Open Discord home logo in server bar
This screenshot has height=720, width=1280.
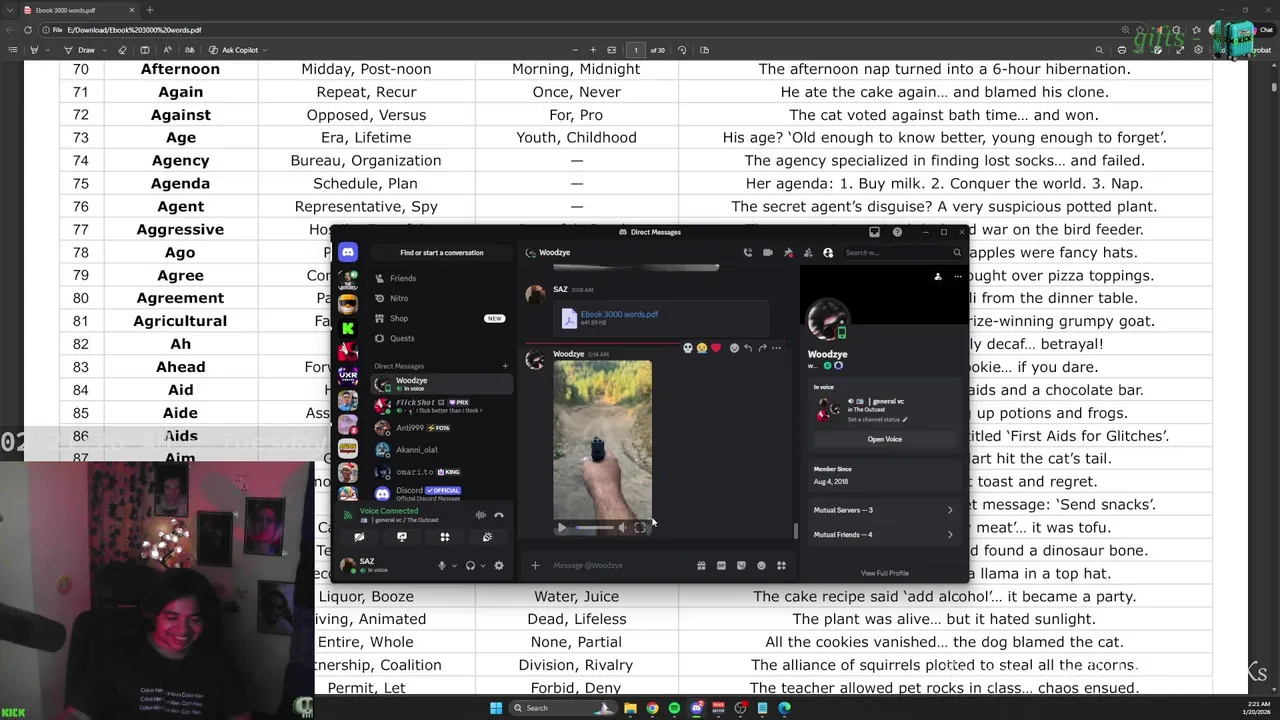pos(347,252)
